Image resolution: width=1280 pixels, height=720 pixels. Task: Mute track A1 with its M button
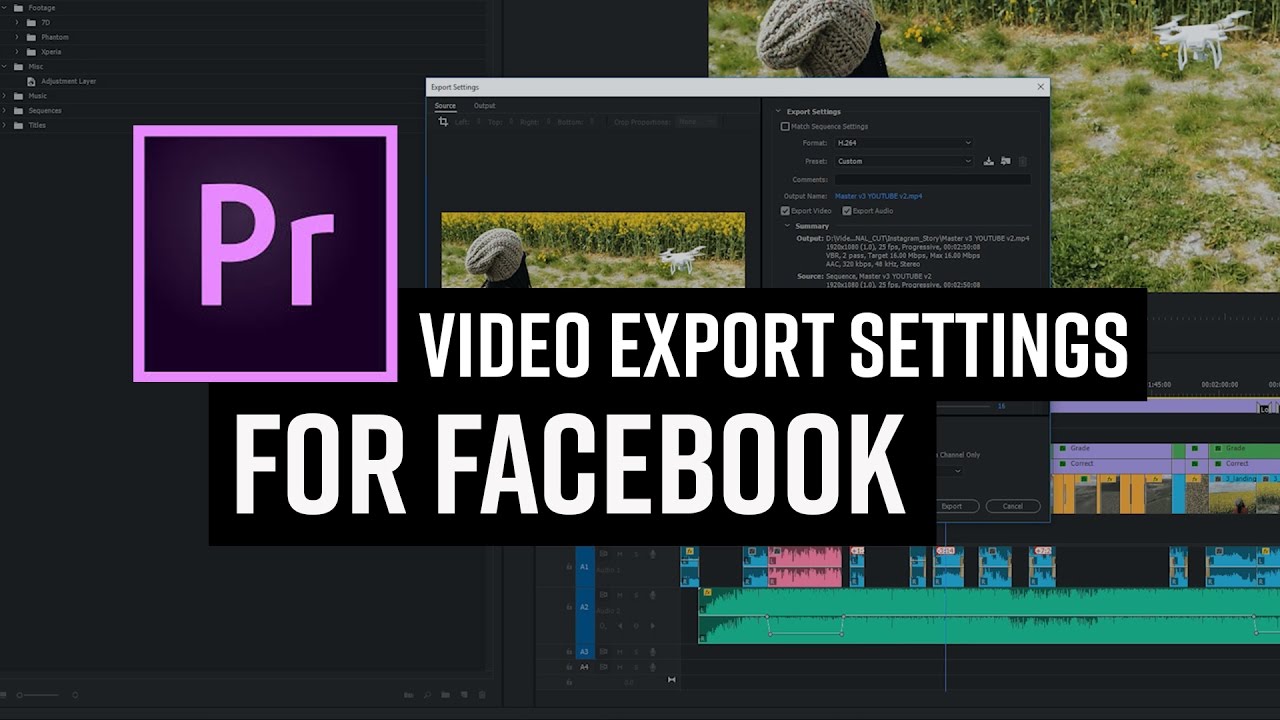coord(619,553)
